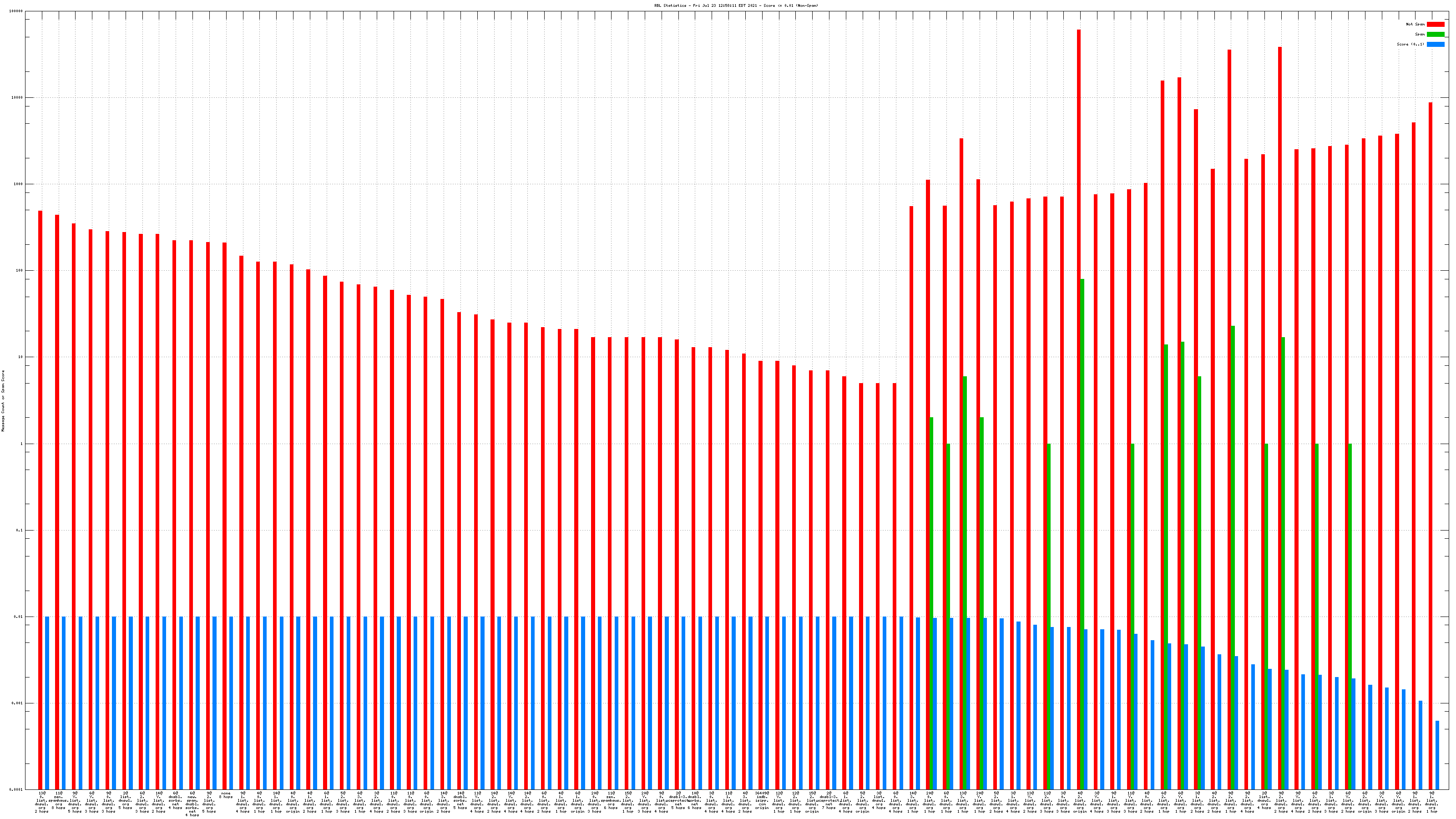Click the green Spam legend swatch
The width and height of the screenshot is (1456, 819).
click(1435, 35)
